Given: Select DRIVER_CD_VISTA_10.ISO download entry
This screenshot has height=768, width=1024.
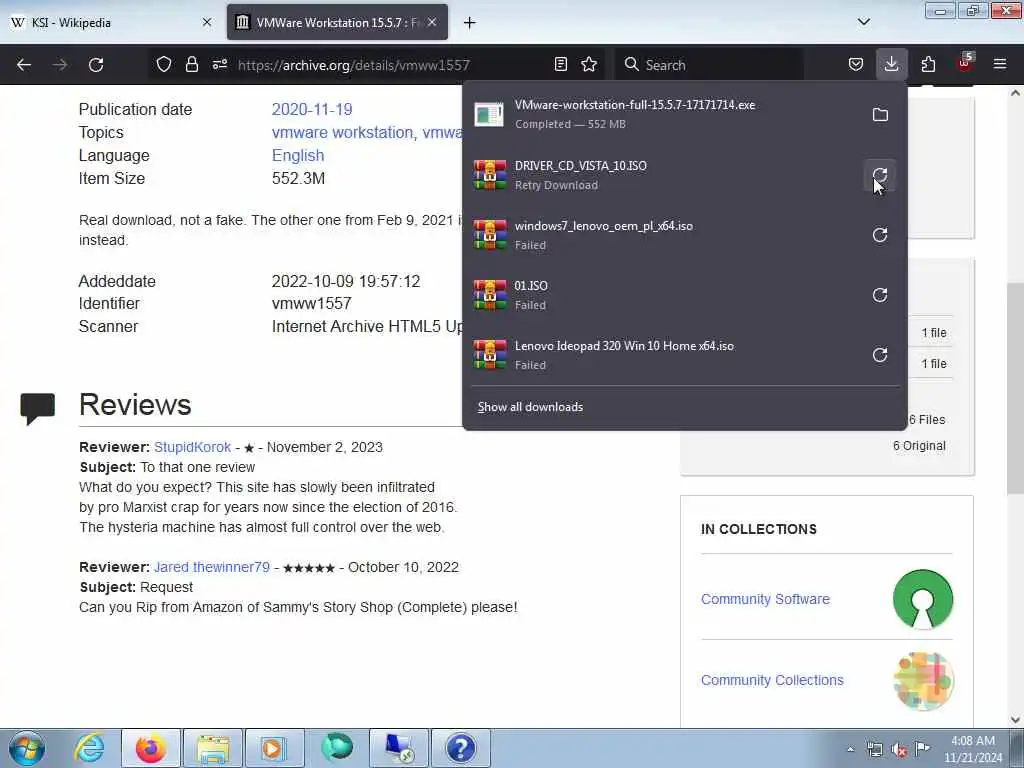Looking at the screenshot, I should point(660,175).
